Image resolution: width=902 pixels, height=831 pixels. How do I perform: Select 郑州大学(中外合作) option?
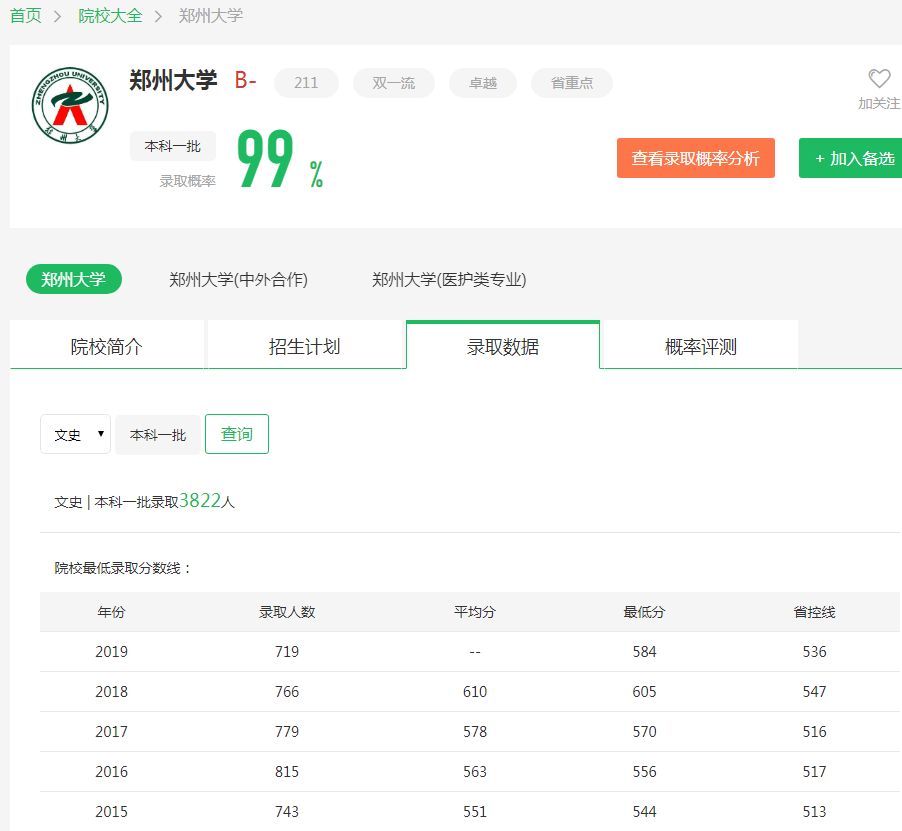click(238, 279)
